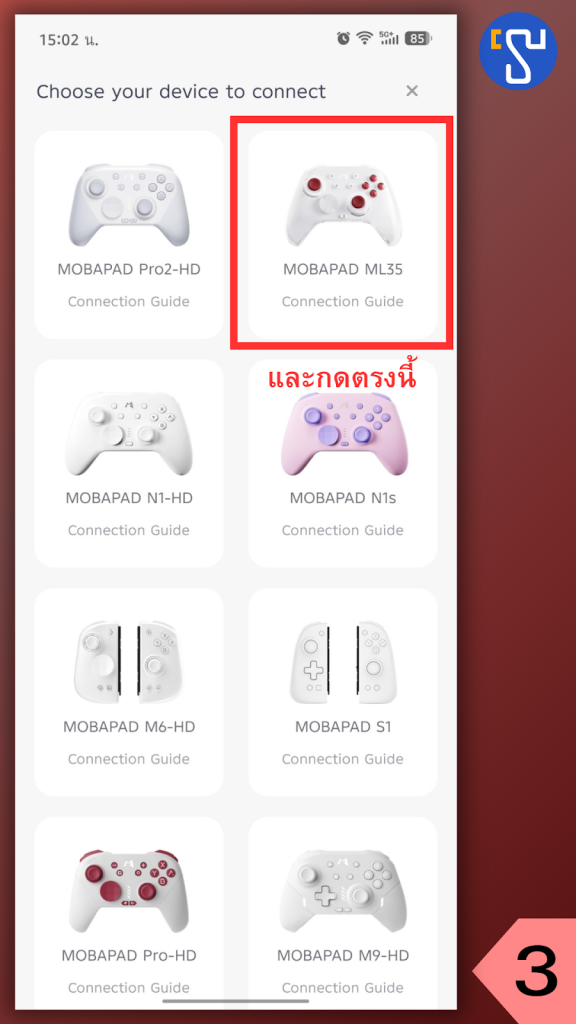Viewport: 576px width, 1024px height.
Task: Tap the battery level indicator
Action: [418, 39]
